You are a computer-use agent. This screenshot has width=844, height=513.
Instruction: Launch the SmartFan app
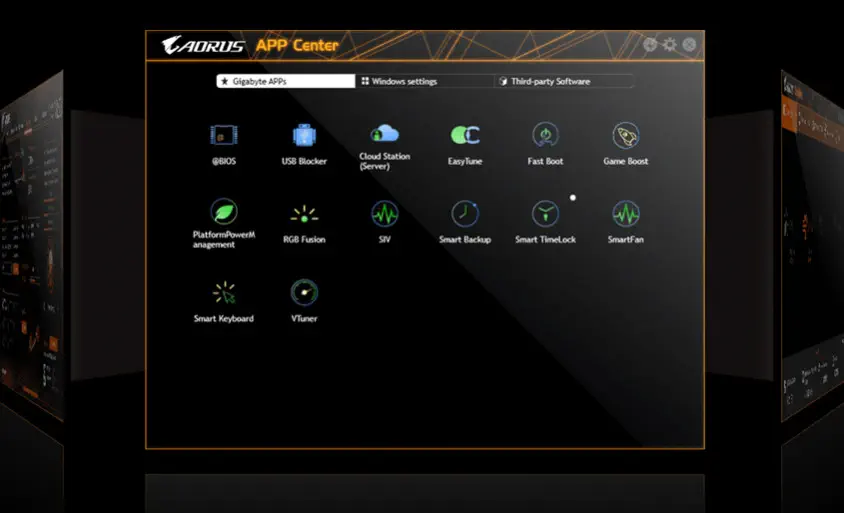pyautogui.click(x=625, y=214)
